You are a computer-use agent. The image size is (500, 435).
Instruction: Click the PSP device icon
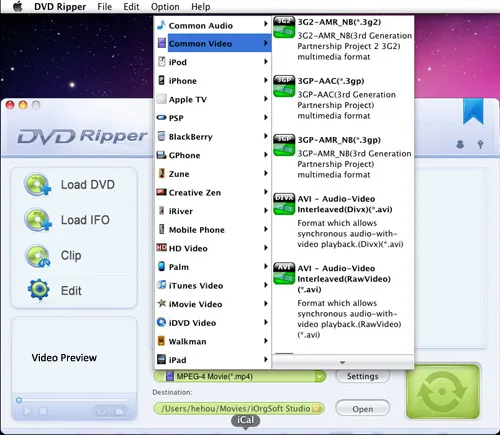click(x=161, y=117)
